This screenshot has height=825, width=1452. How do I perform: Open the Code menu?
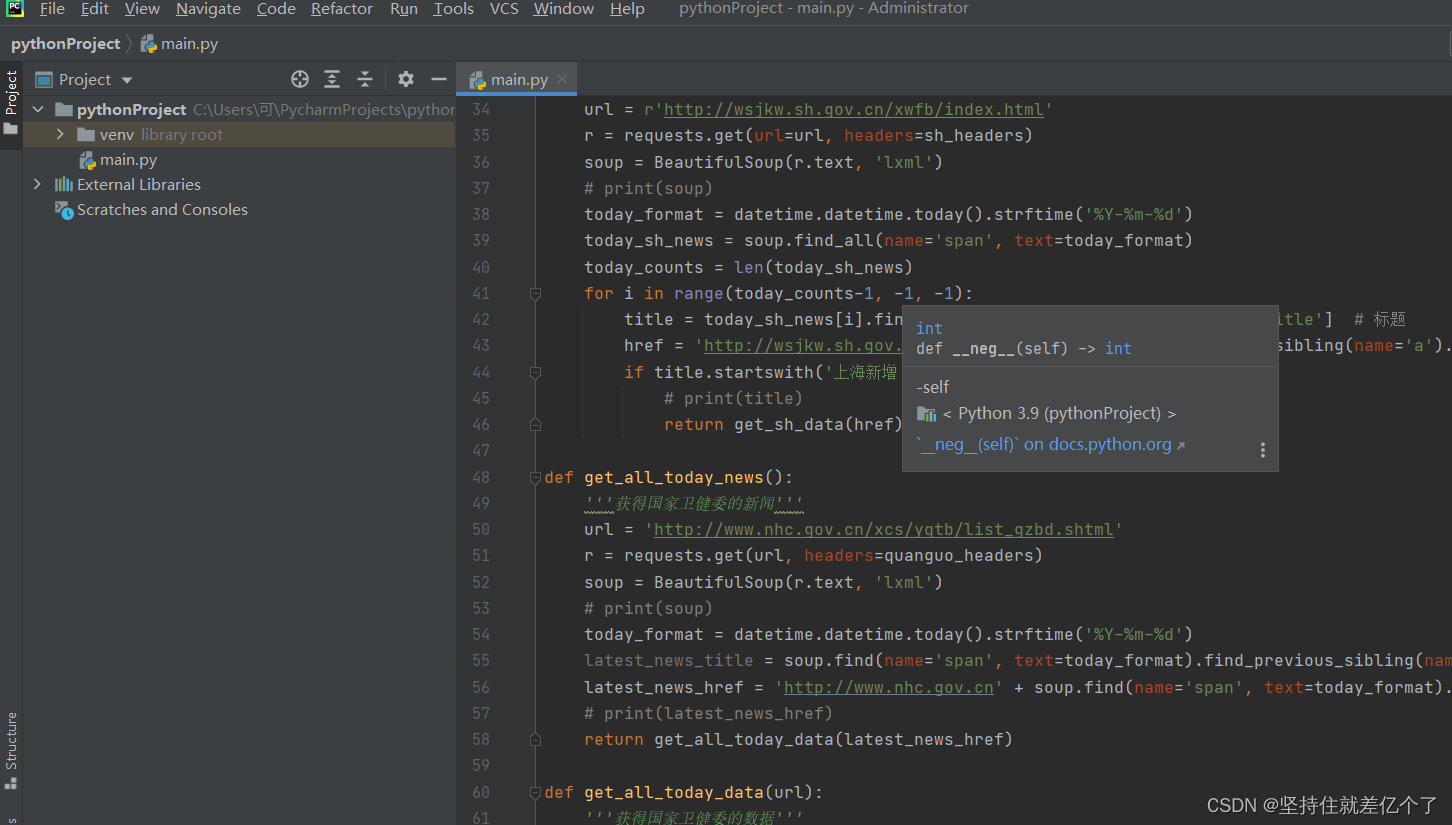tap(276, 9)
